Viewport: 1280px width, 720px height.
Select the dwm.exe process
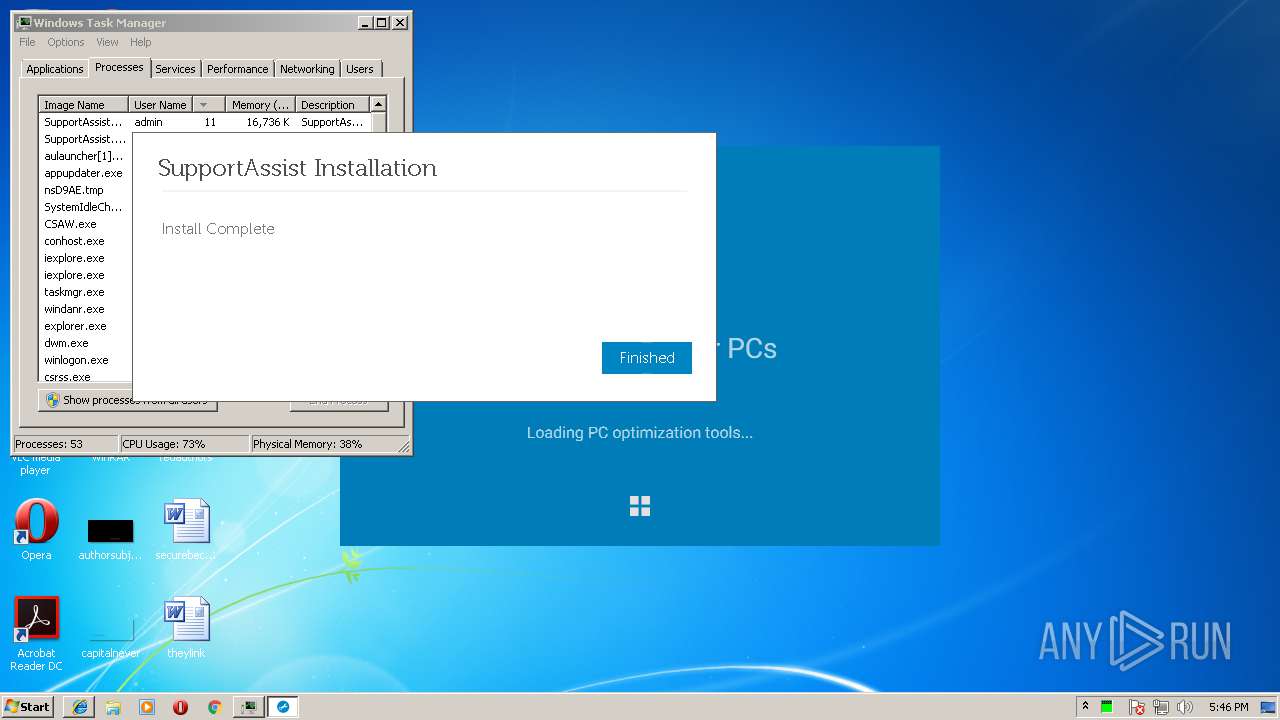86,343
